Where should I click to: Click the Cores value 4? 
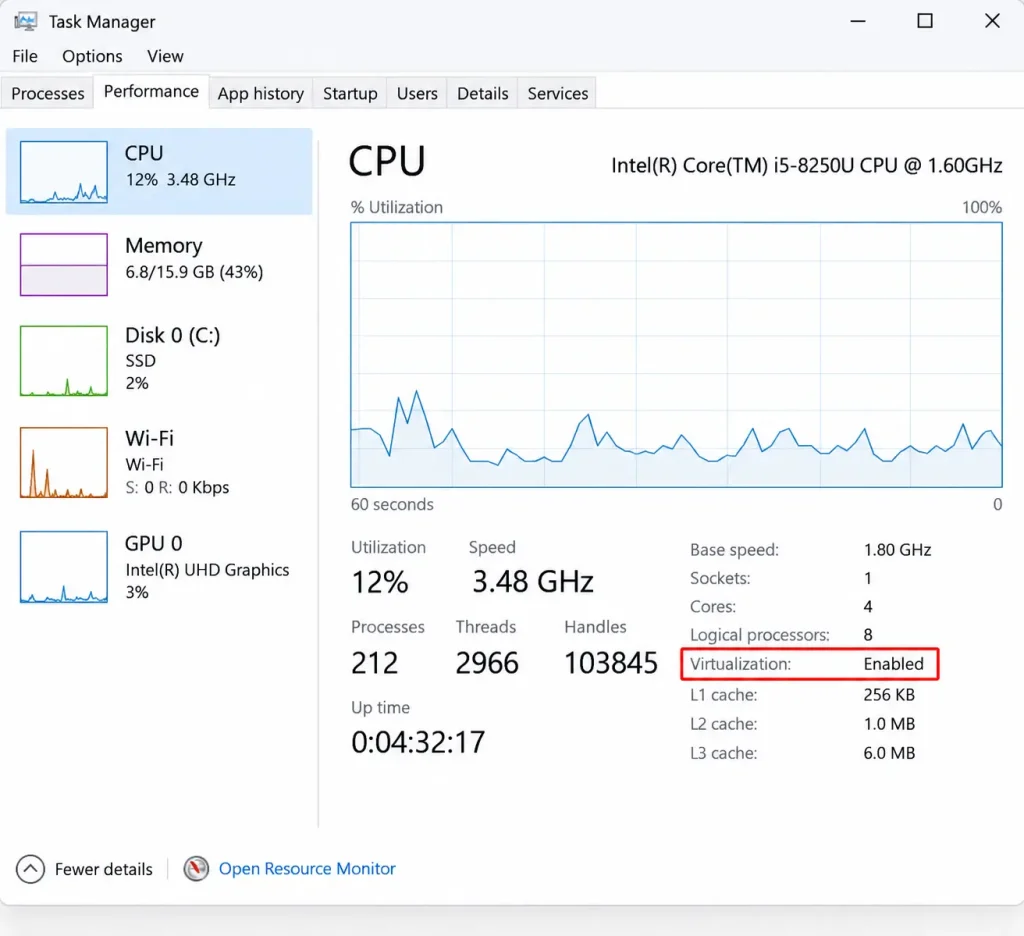click(x=868, y=607)
